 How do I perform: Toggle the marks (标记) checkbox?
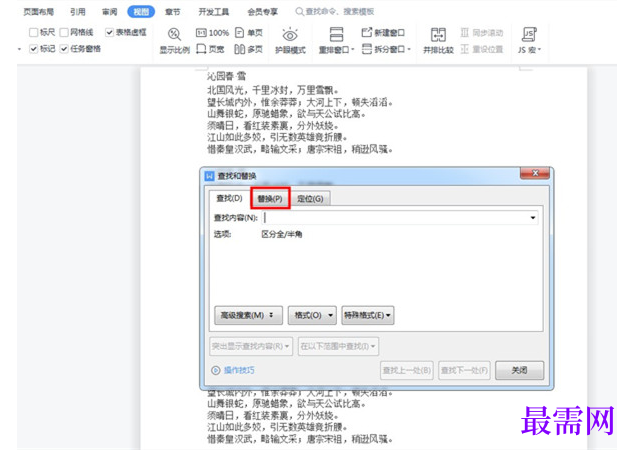(34, 49)
